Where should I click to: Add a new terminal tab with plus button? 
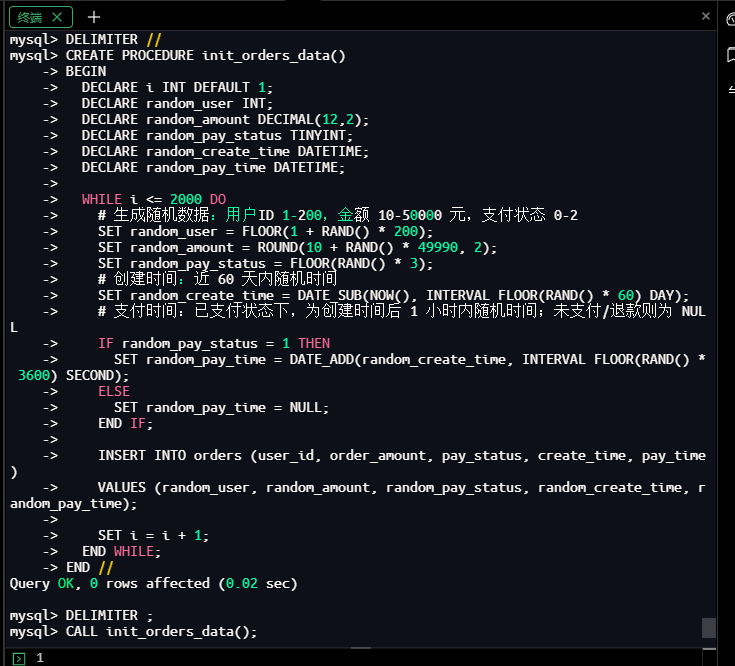pyautogui.click(x=94, y=17)
